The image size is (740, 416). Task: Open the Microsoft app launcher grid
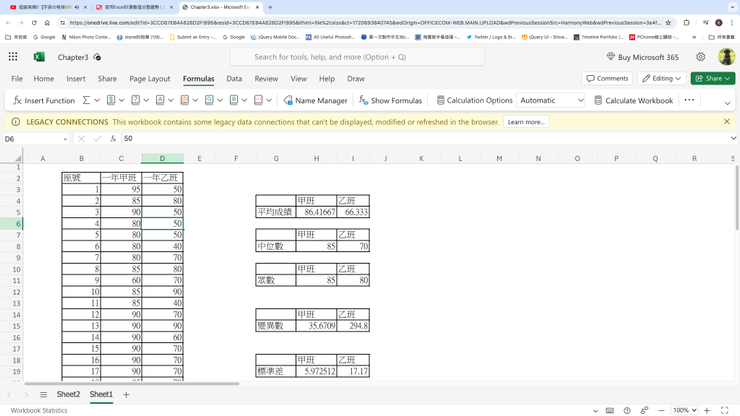click(13, 57)
